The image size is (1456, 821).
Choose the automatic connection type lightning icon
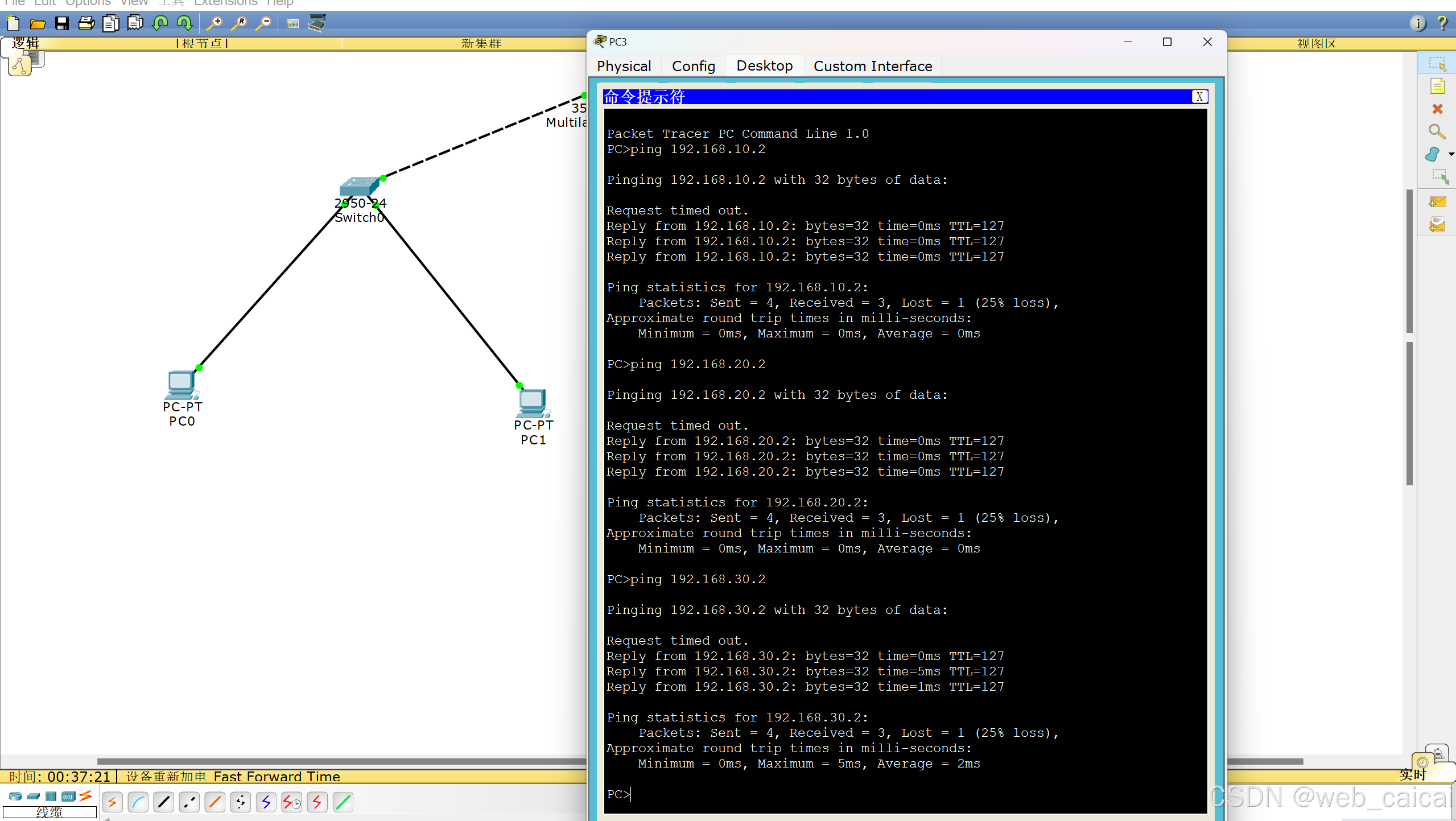112,802
